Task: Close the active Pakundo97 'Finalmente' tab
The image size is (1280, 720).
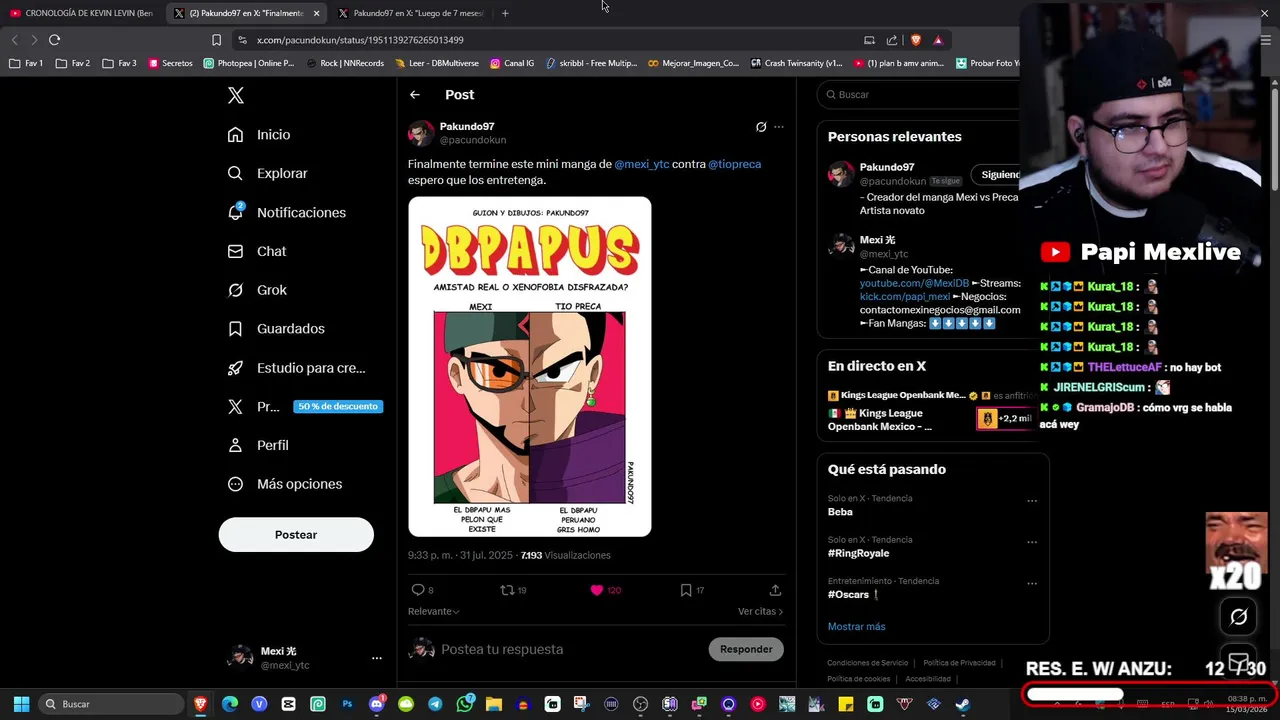Action: tap(317, 13)
